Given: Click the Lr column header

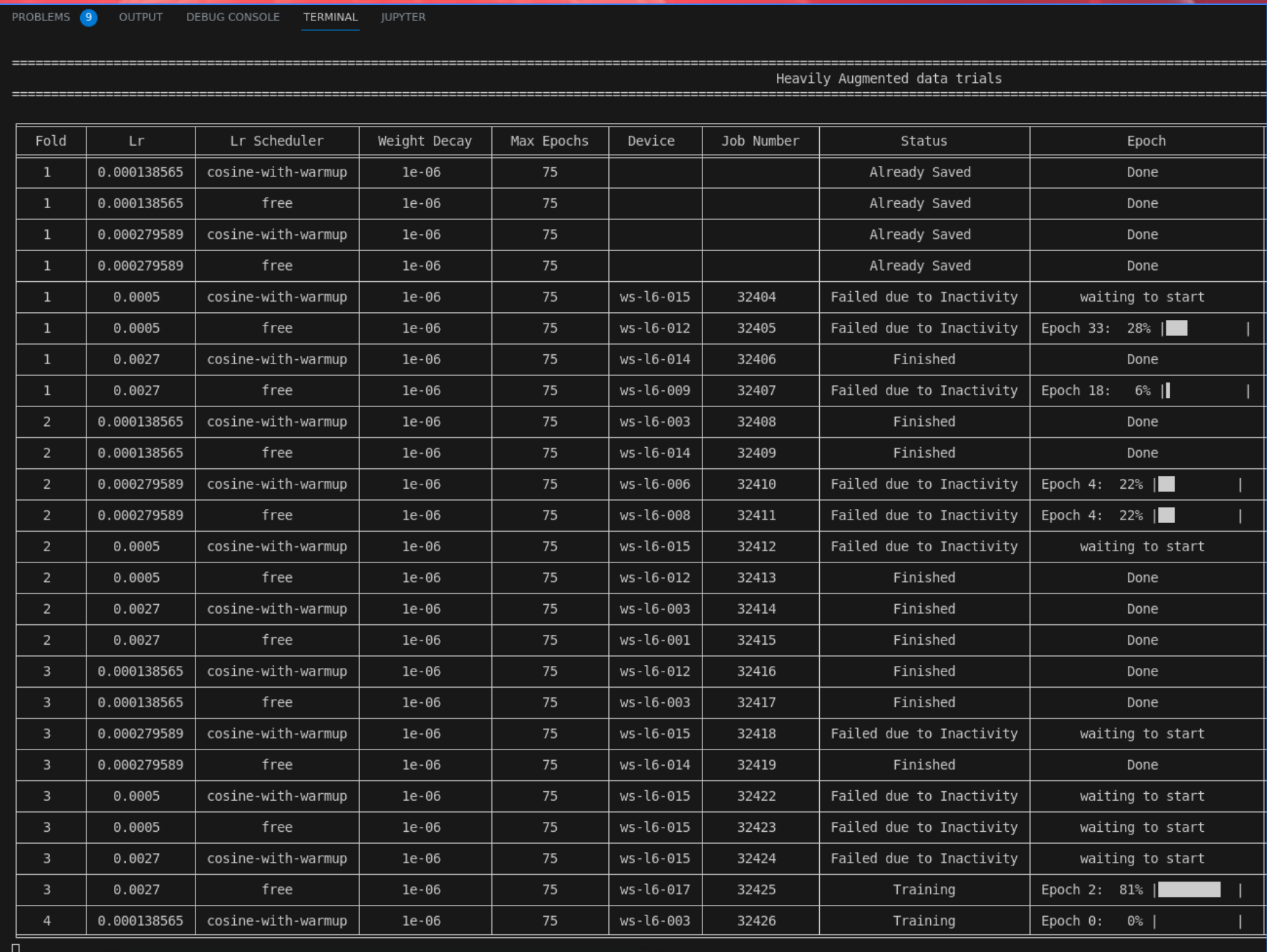Looking at the screenshot, I should [x=136, y=141].
